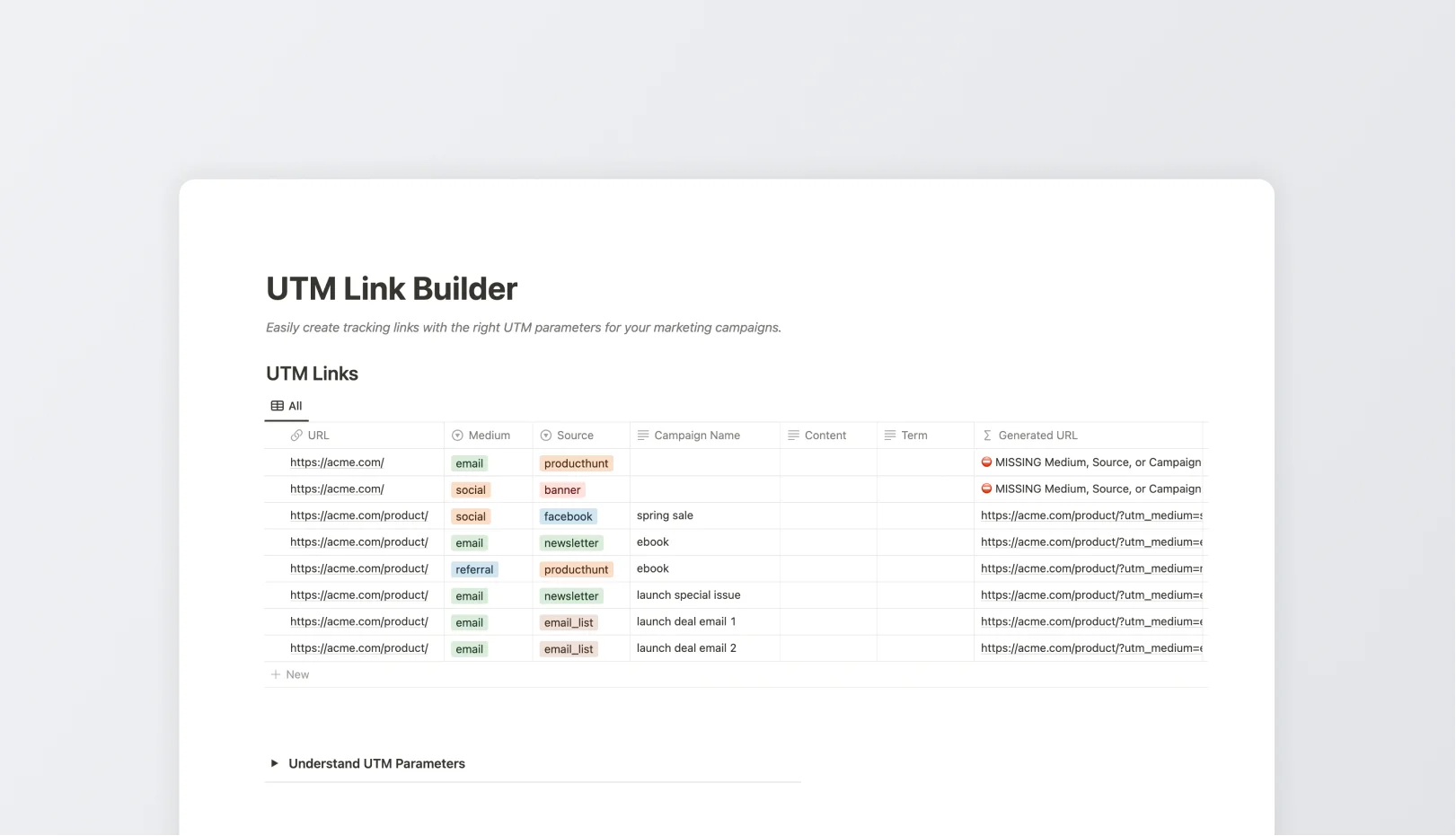Open the facebook source tag dropdown
1456x836 pixels.
click(568, 516)
